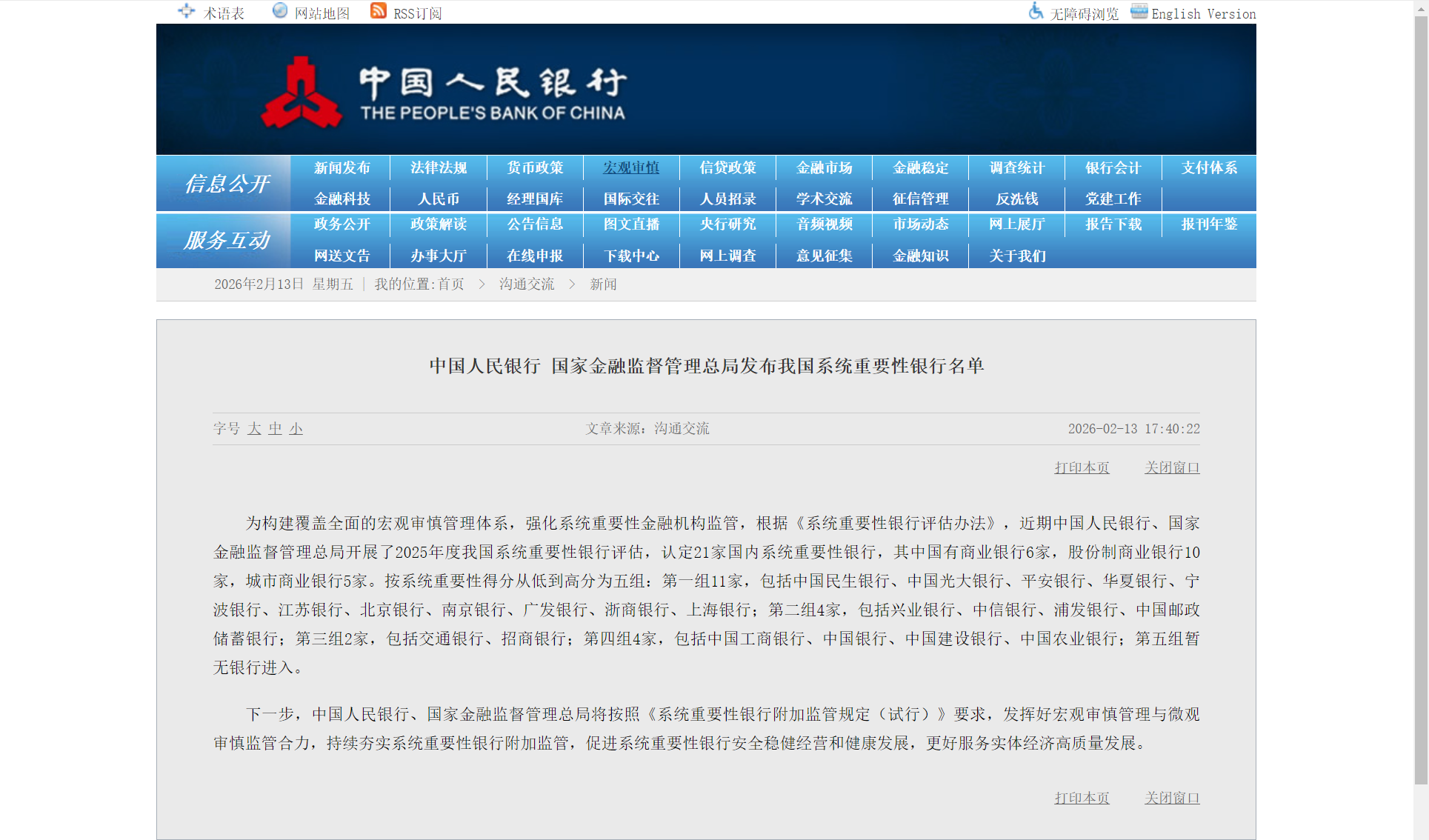Click top 打印本页 print link
The image size is (1429, 840).
[1082, 468]
